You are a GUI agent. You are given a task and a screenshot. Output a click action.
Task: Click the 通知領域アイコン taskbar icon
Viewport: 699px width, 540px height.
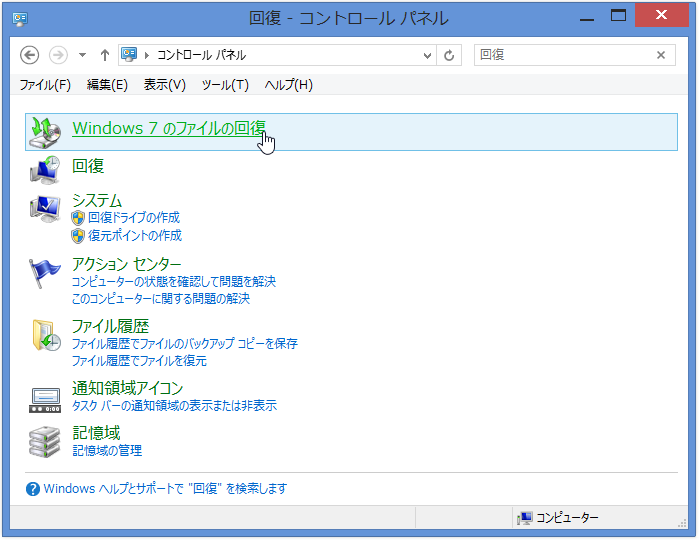[x=45, y=400]
